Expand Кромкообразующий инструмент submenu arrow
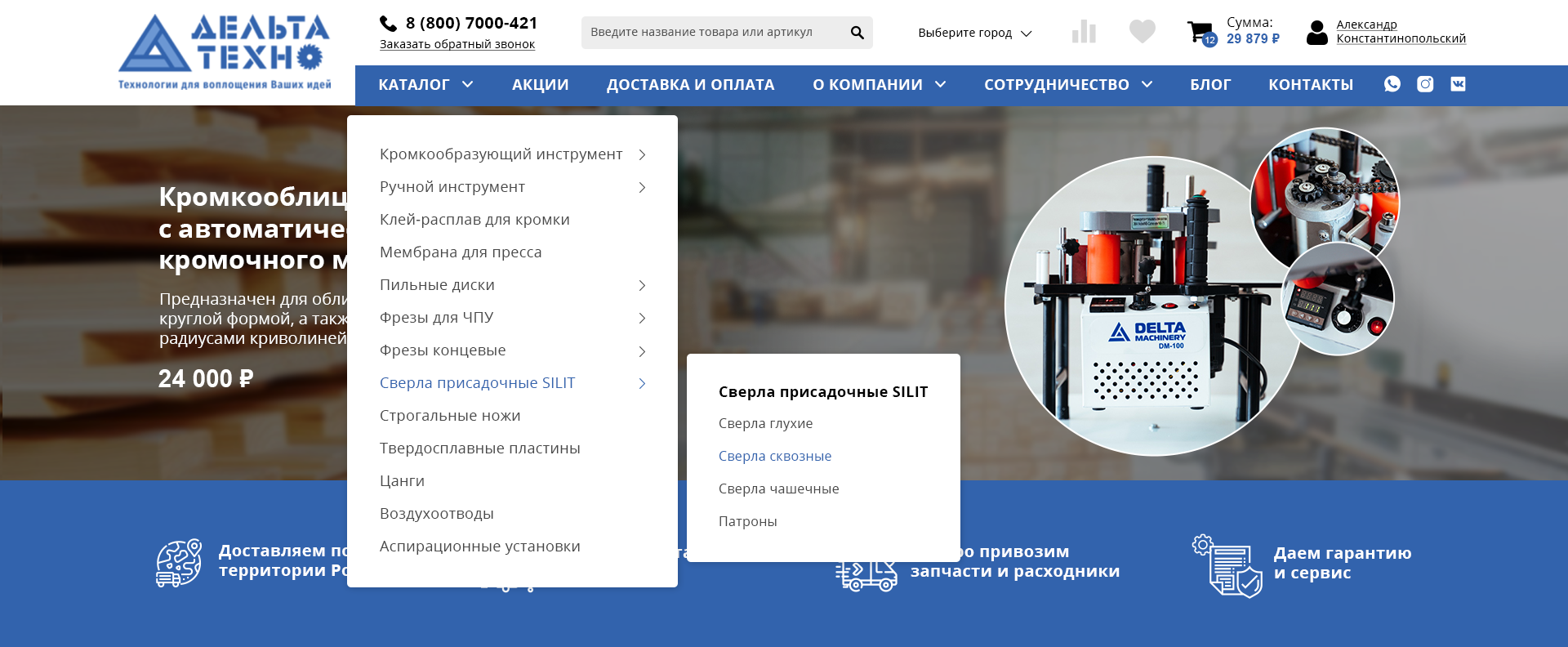1568x647 pixels. [642, 154]
